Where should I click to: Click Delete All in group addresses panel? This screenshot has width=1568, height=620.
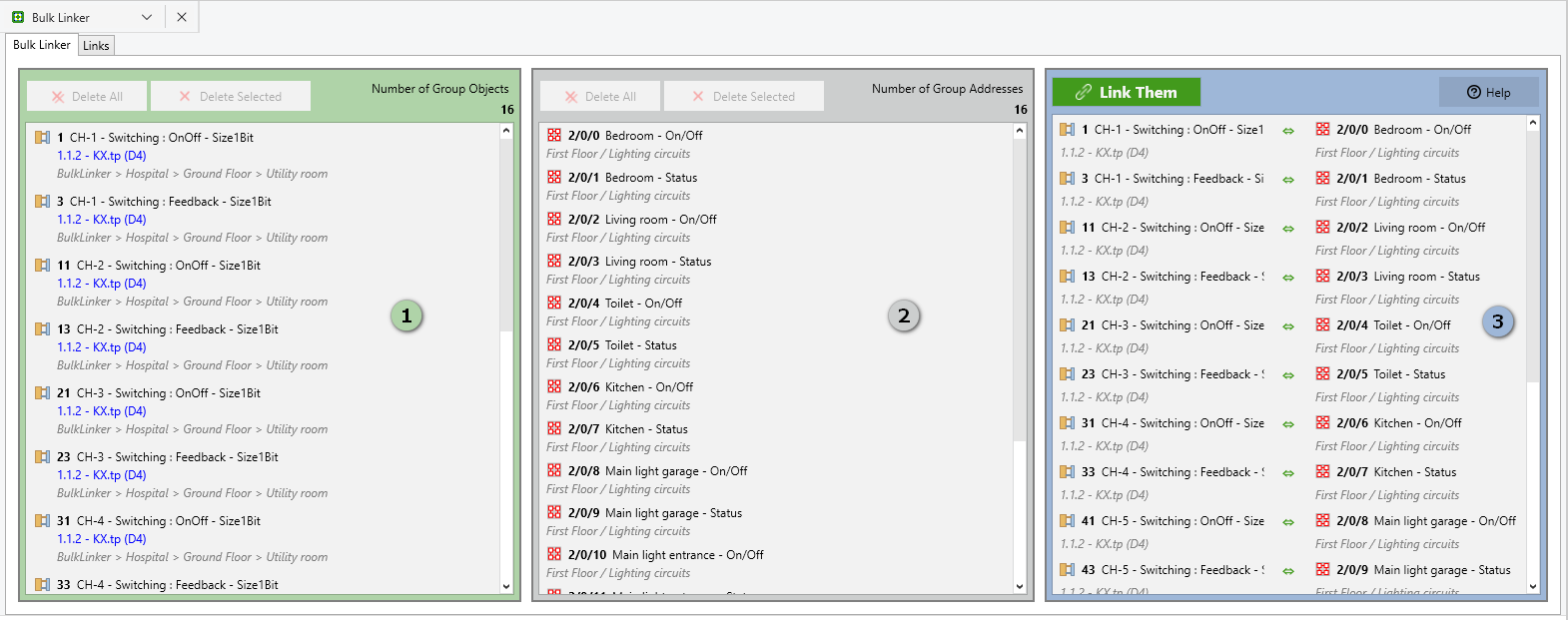pyautogui.click(x=600, y=96)
